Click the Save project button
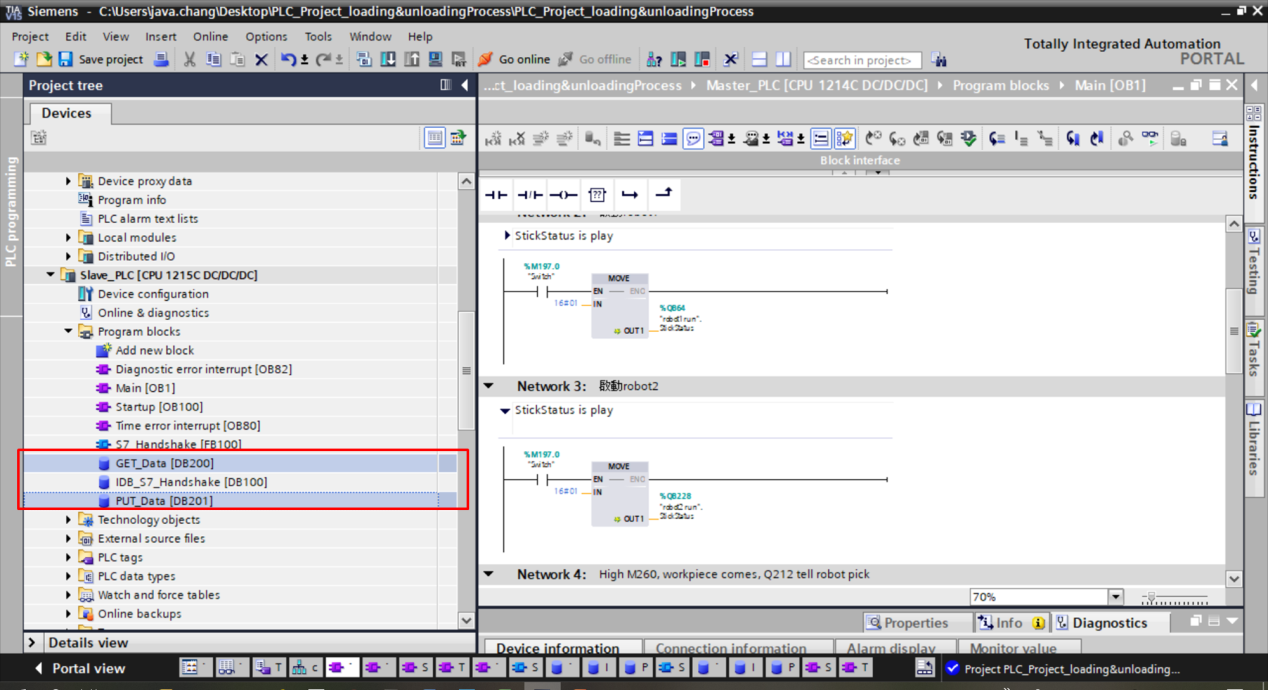1268x690 pixels. coord(100,60)
